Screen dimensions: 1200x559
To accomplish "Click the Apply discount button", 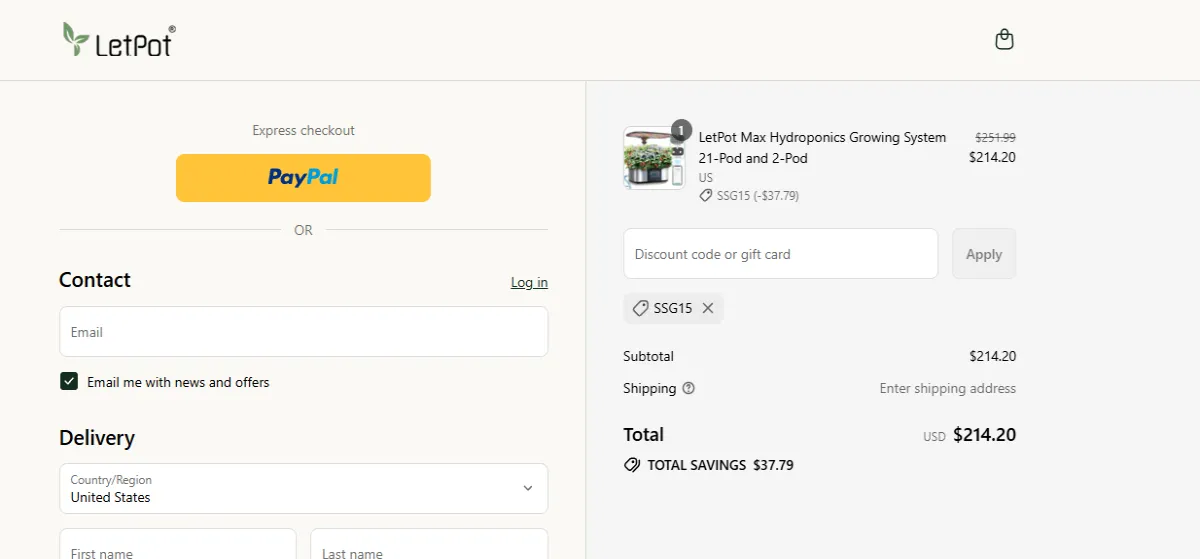I will click(984, 254).
